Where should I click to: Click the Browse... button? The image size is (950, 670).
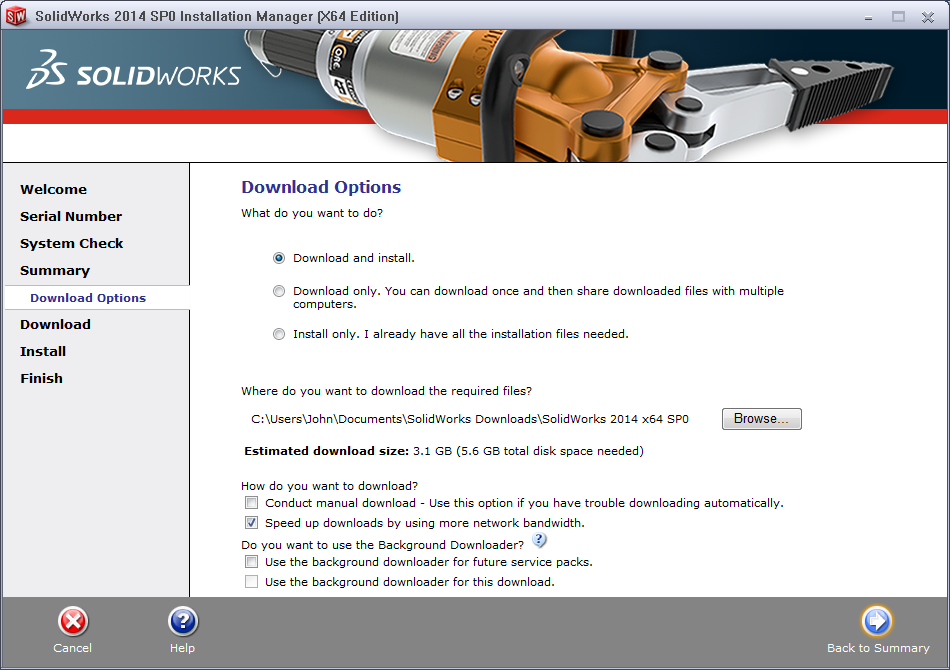click(x=762, y=419)
